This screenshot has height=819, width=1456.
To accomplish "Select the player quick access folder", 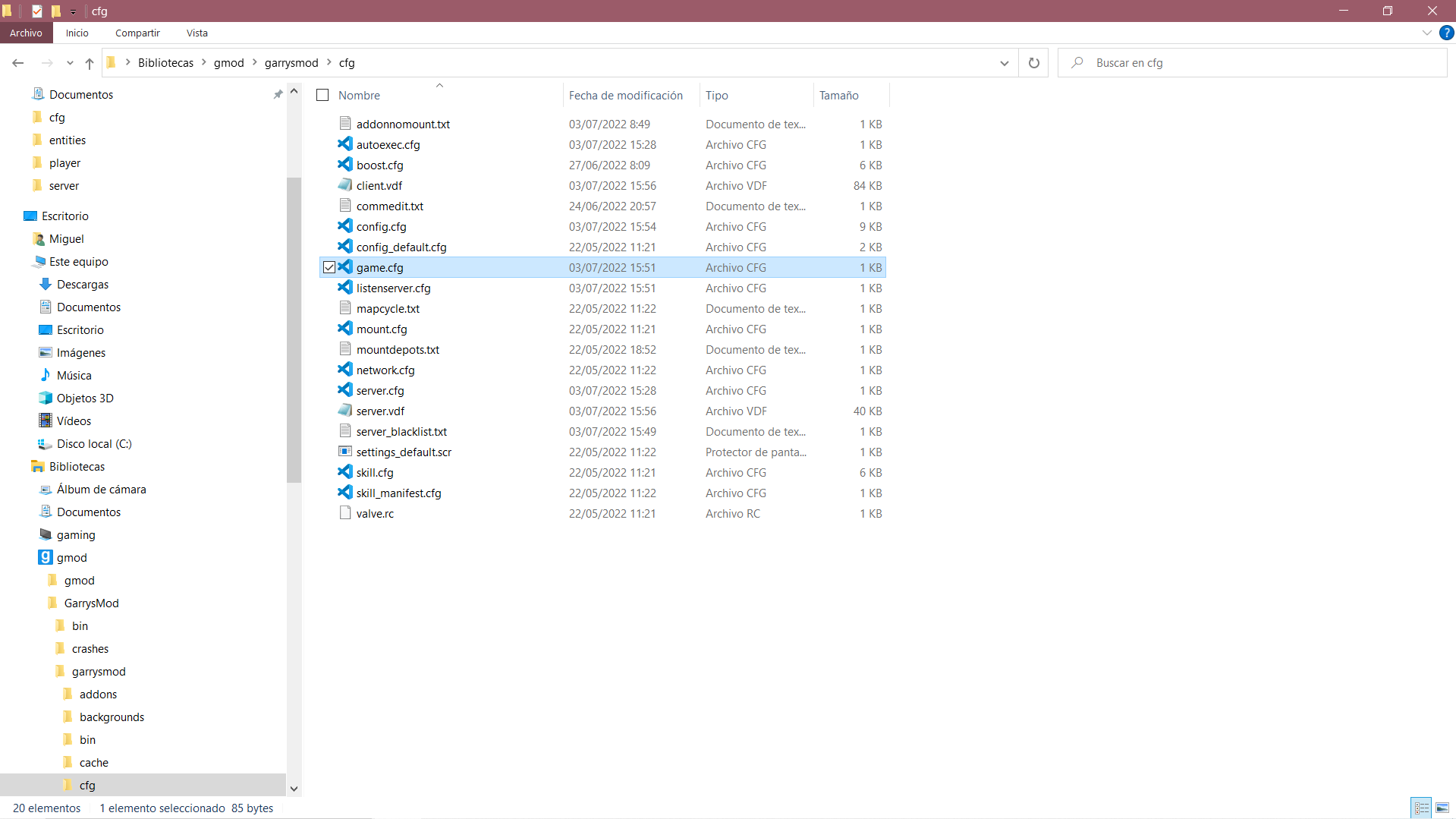I will click(x=64, y=162).
